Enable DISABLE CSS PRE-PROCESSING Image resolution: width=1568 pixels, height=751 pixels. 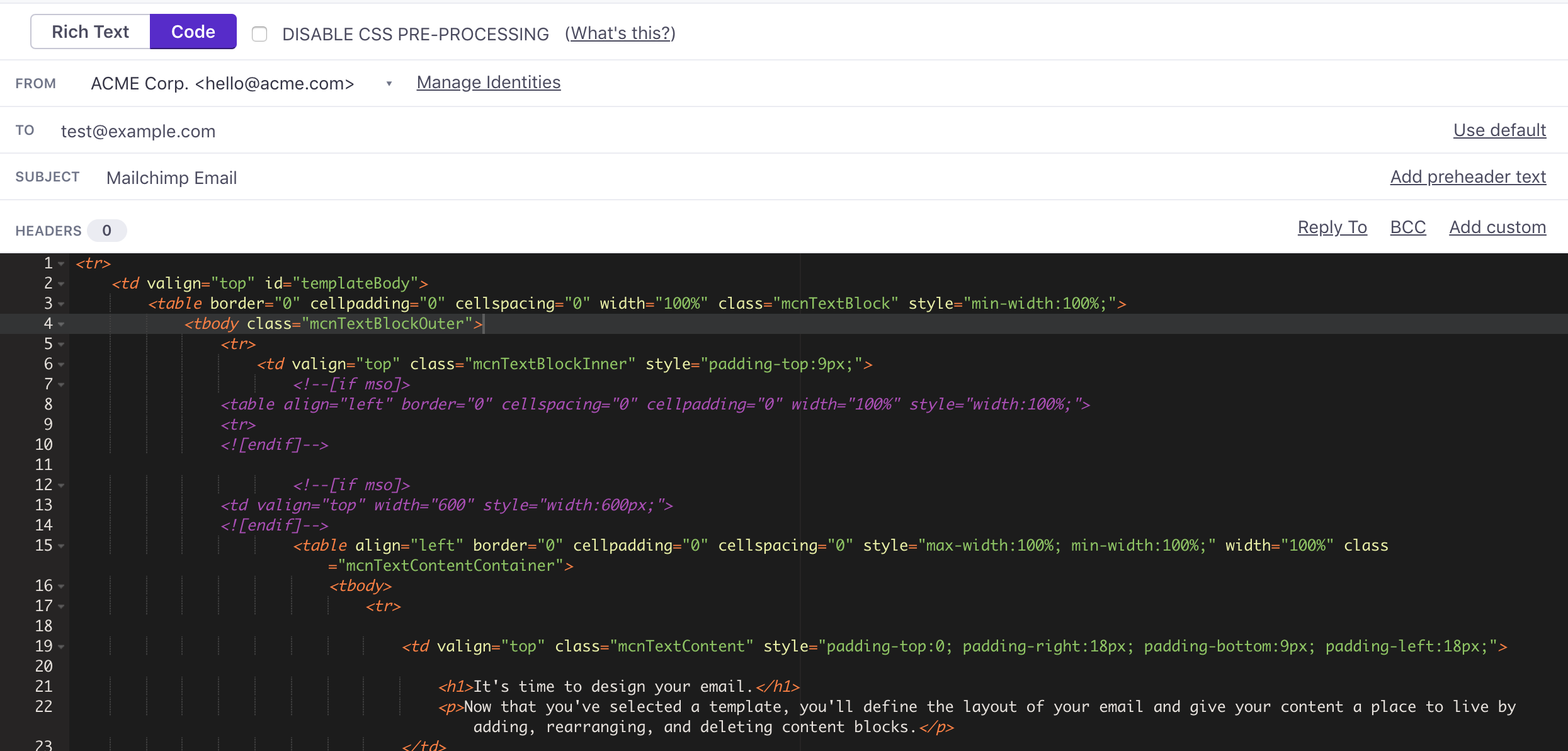[259, 34]
